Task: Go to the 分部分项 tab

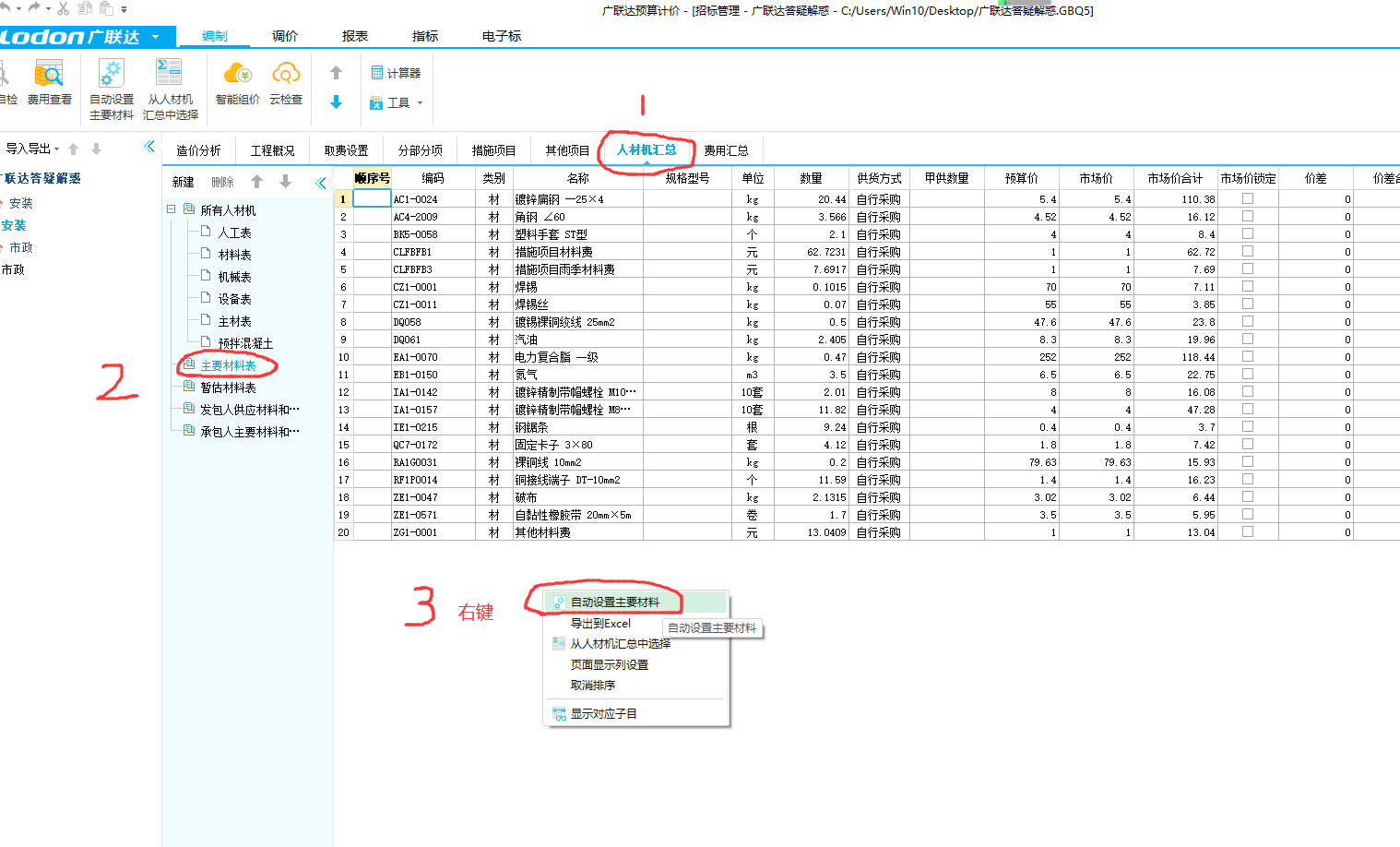Action: pos(421,150)
